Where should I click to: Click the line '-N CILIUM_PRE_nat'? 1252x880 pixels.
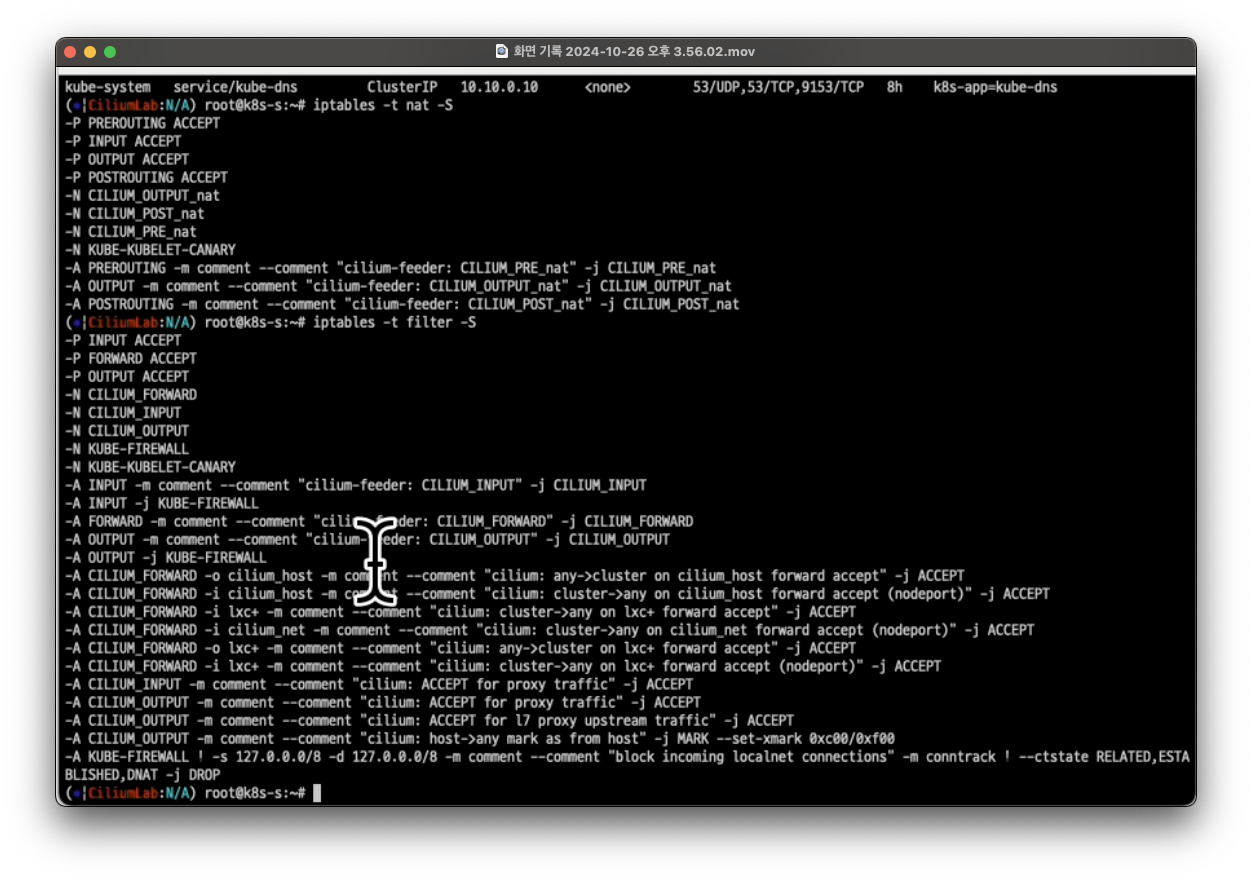coord(130,231)
